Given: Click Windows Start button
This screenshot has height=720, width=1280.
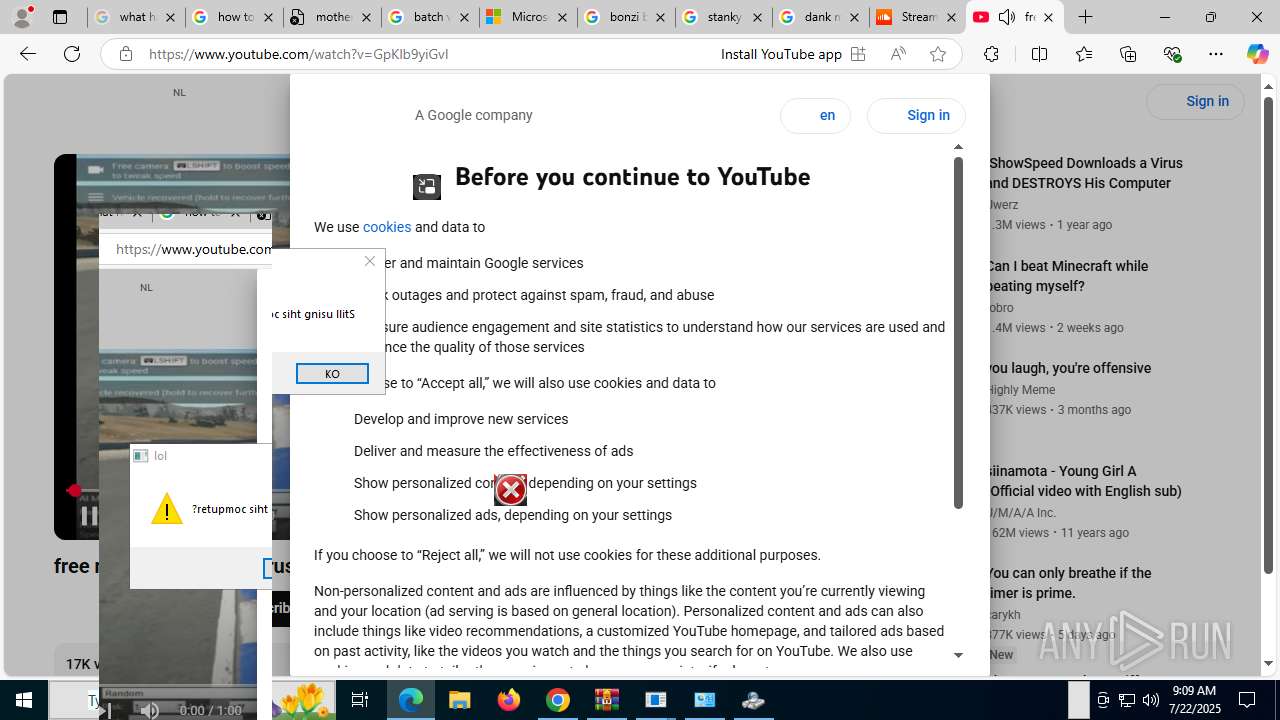Looking at the screenshot, I should [24, 700].
